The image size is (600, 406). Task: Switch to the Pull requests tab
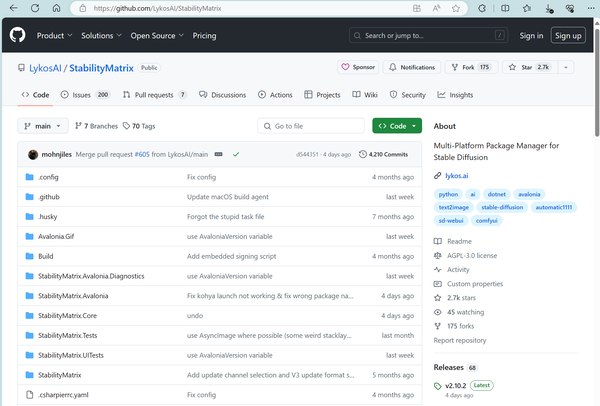(x=155, y=95)
